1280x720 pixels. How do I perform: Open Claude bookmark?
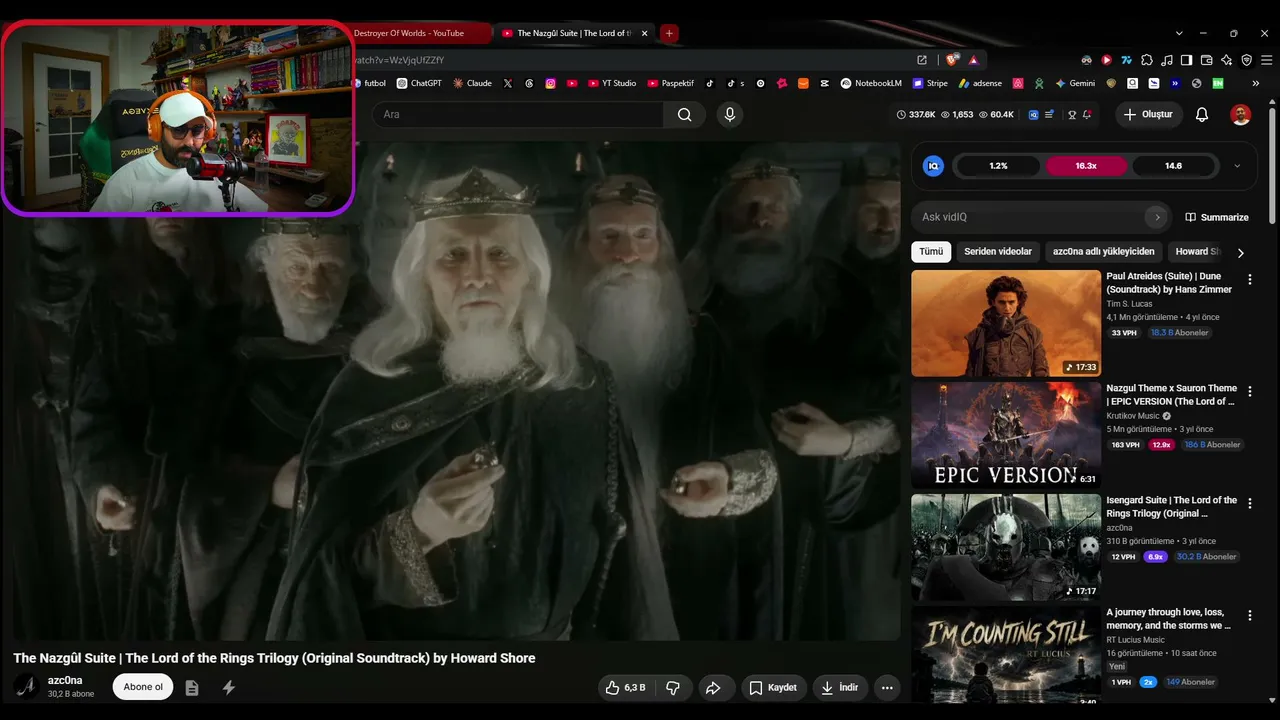(472, 84)
